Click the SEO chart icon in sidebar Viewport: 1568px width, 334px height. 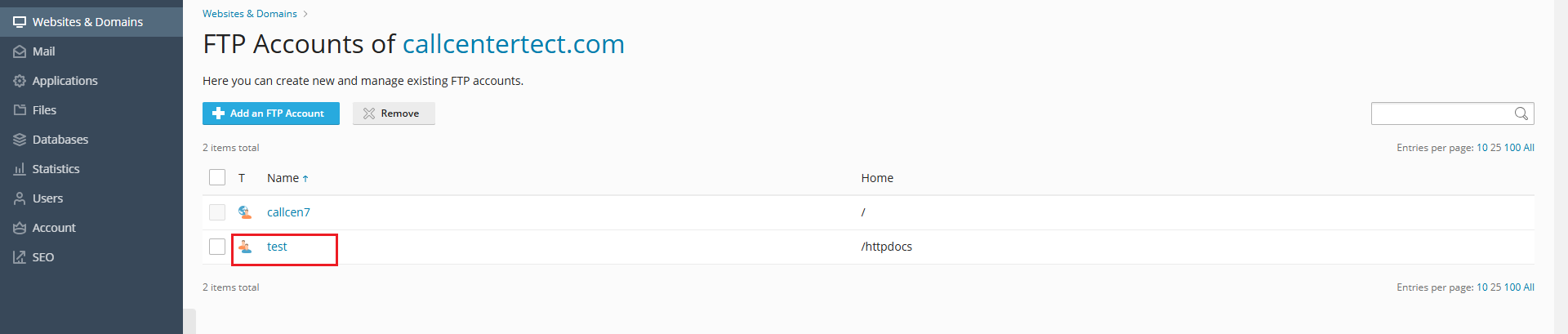[20, 257]
